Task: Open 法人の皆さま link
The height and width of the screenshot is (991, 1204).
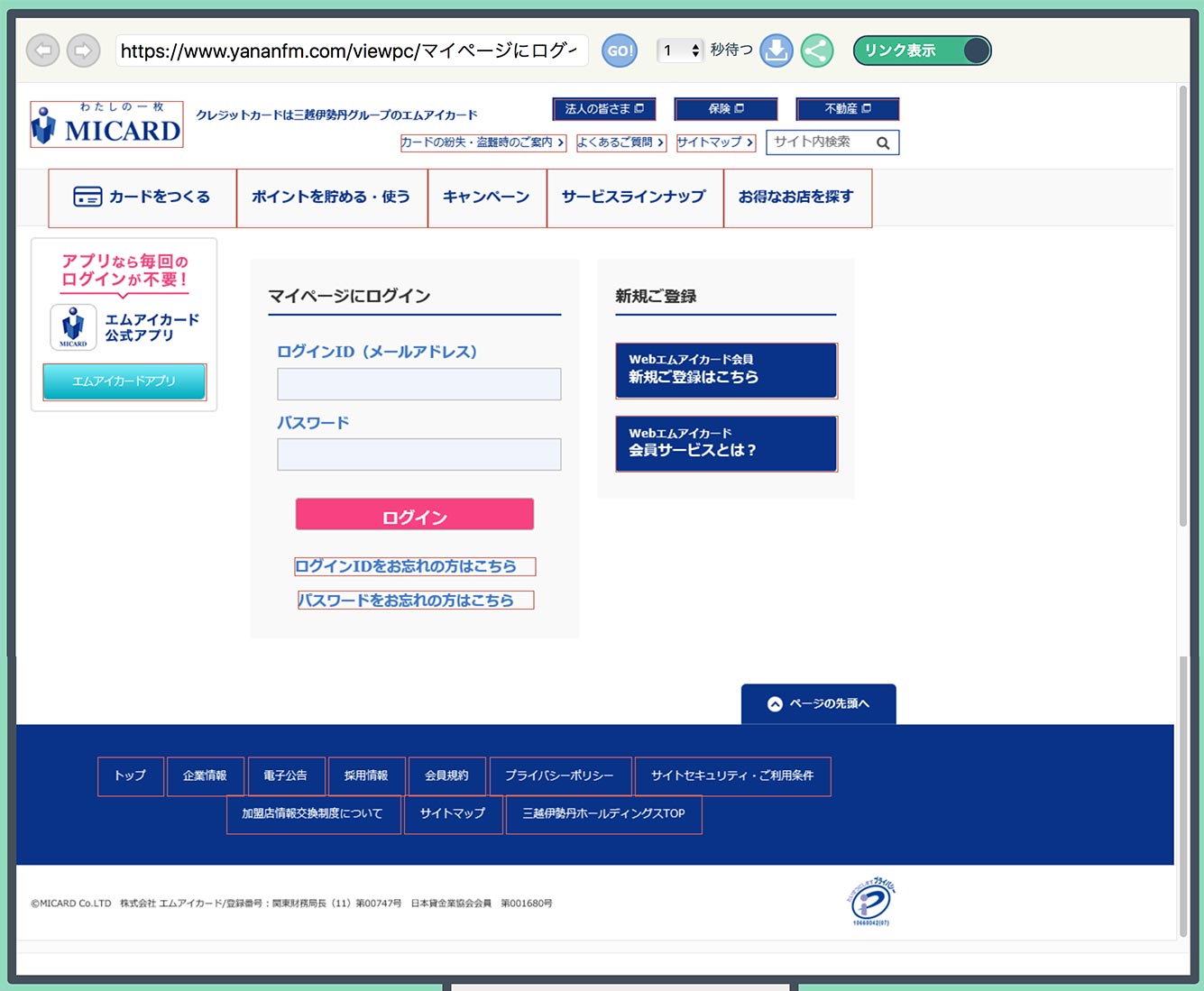Action: (x=604, y=109)
